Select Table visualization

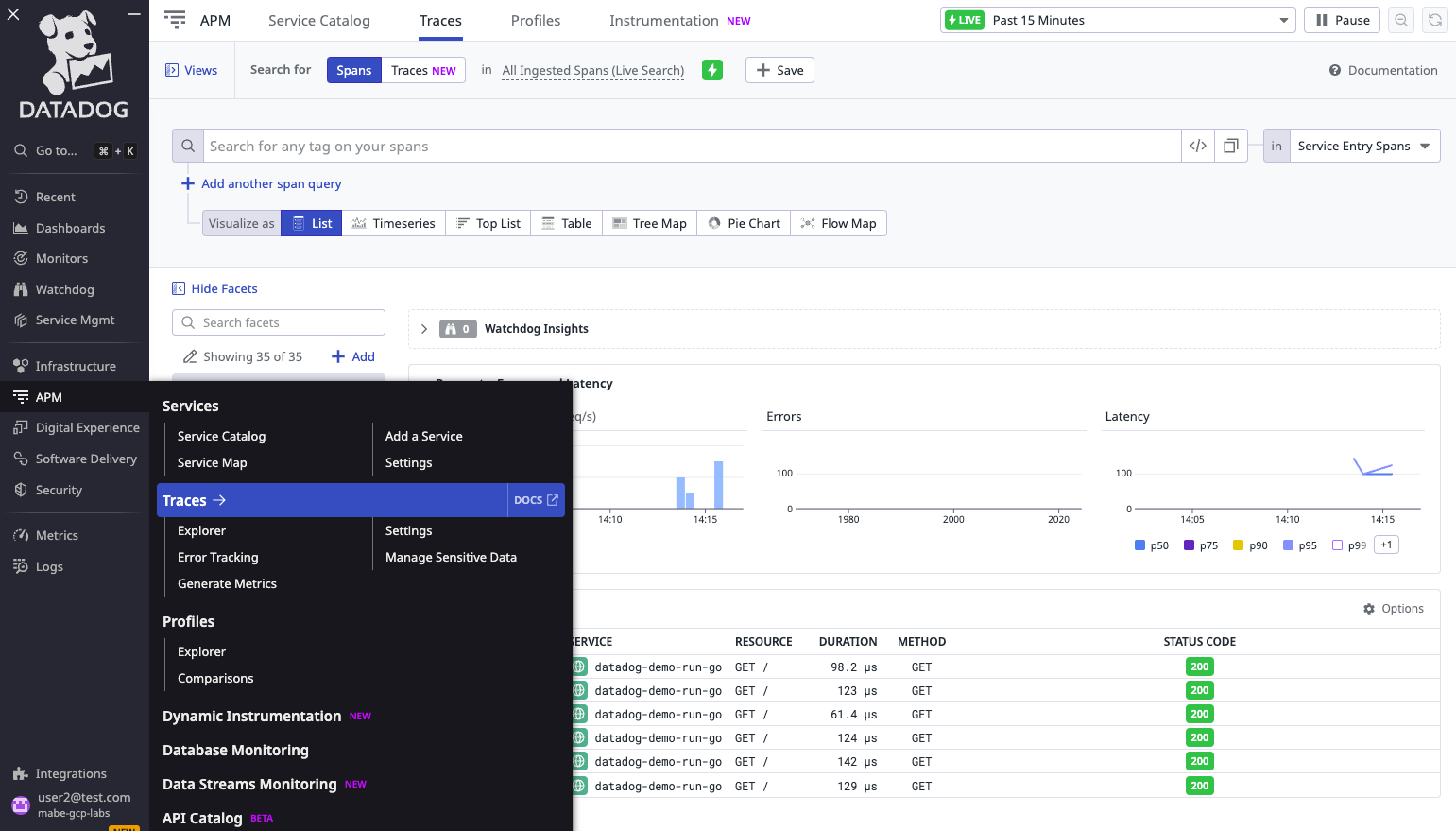tap(567, 223)
